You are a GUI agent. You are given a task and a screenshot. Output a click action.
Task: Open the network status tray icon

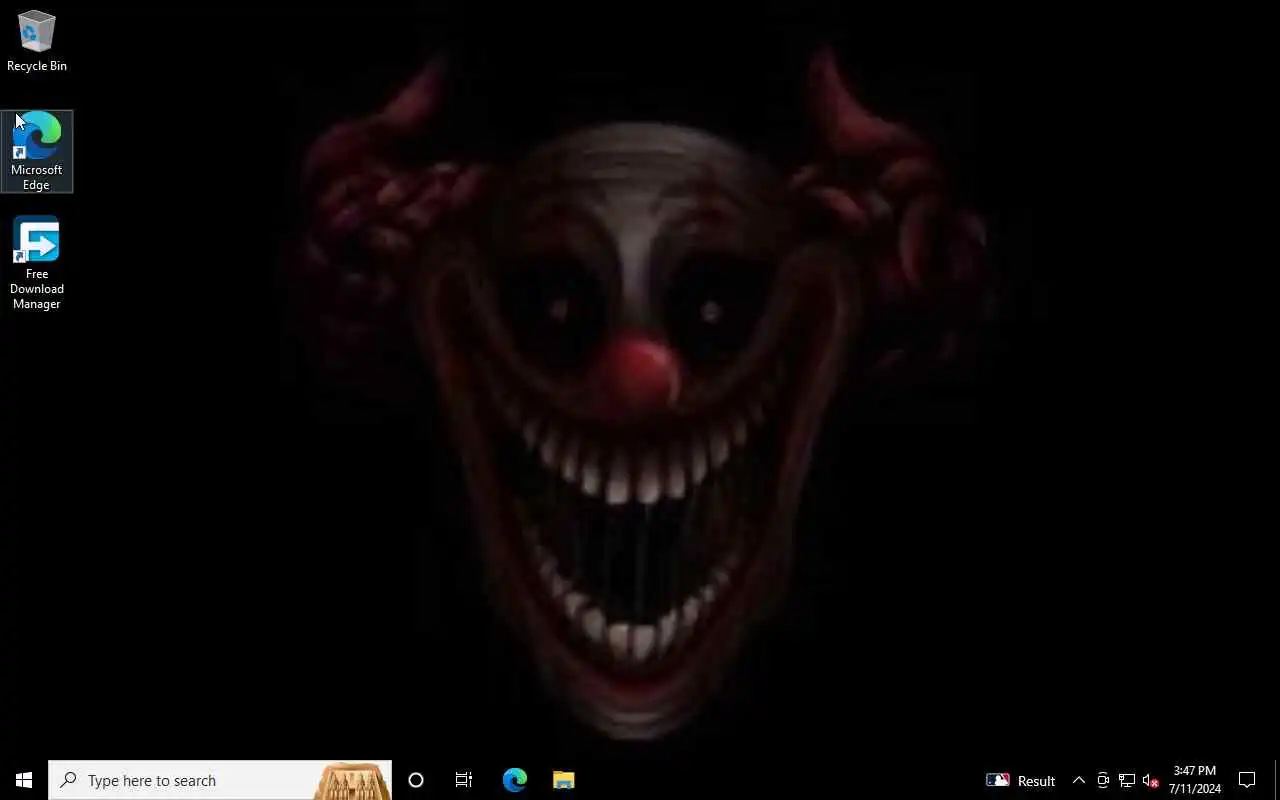(1127, 780)
